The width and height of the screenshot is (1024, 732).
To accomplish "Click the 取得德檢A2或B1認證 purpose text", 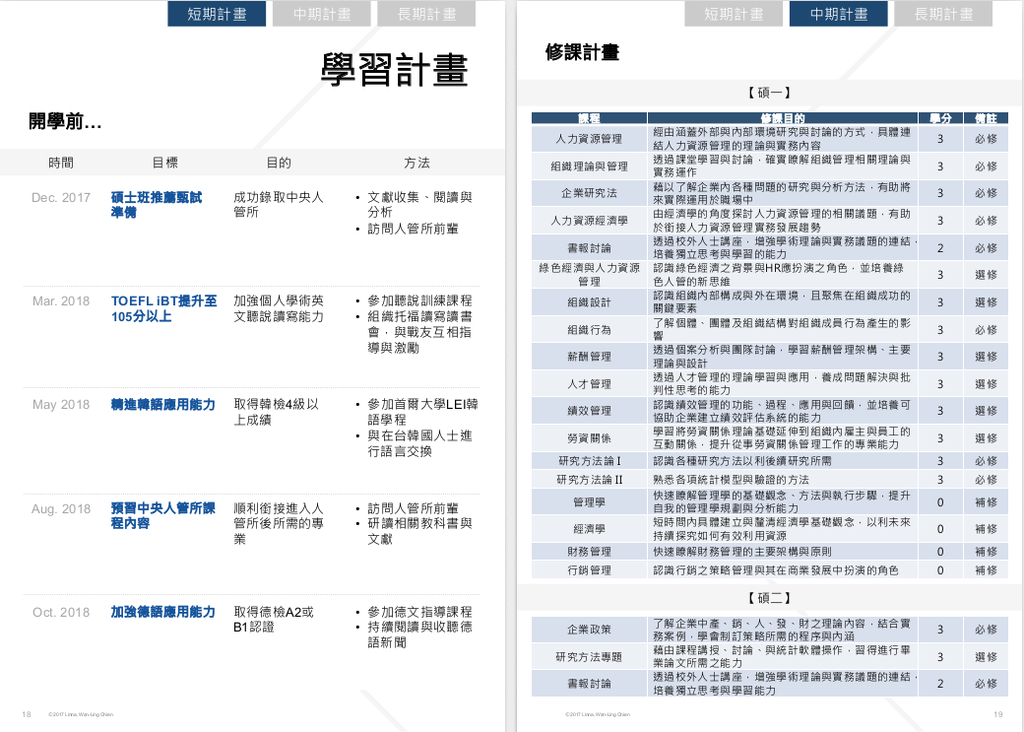I will 274,620.
